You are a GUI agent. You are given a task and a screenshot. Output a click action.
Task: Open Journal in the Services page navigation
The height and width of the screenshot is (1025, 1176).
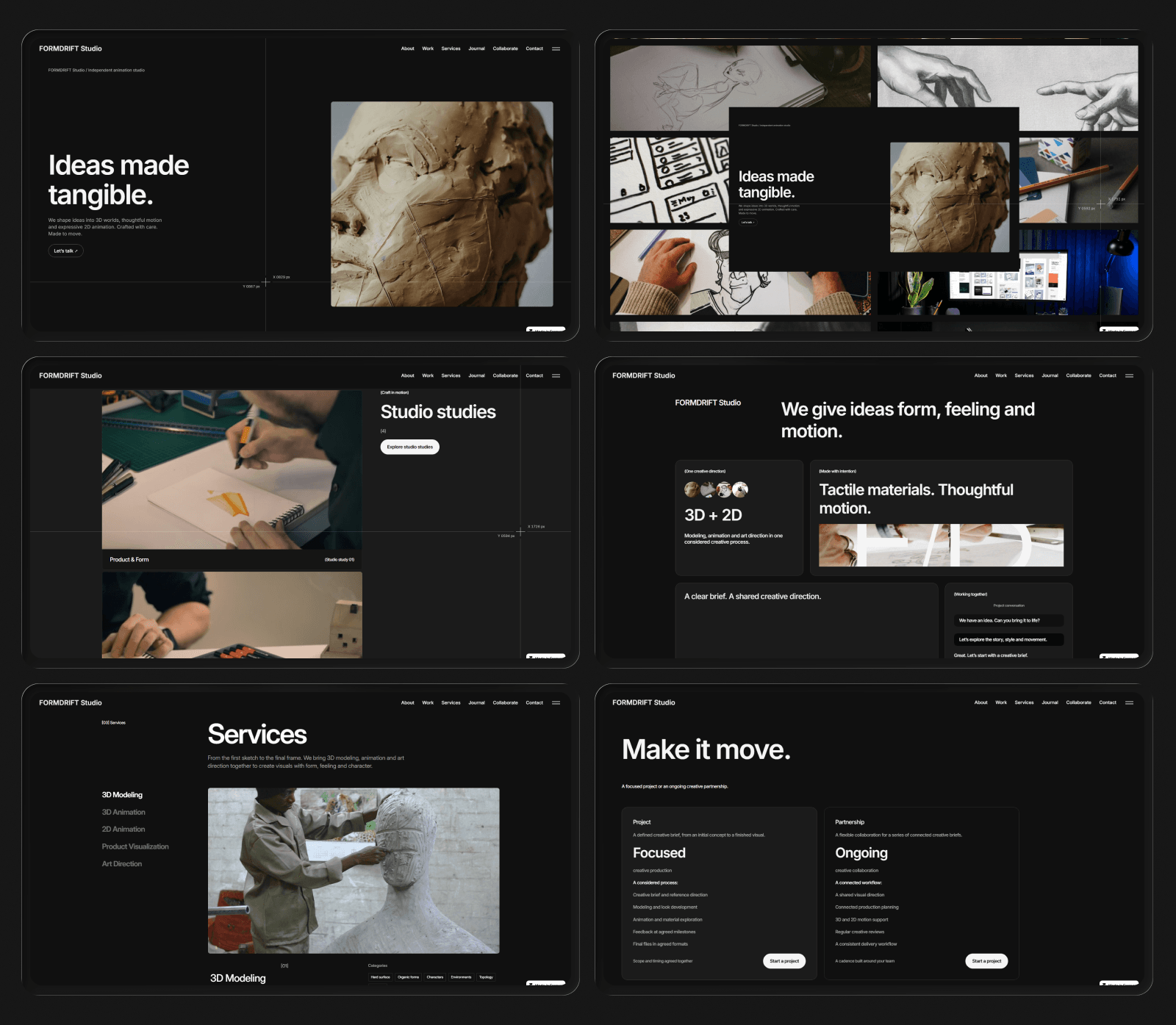click(x=476, y=702)
